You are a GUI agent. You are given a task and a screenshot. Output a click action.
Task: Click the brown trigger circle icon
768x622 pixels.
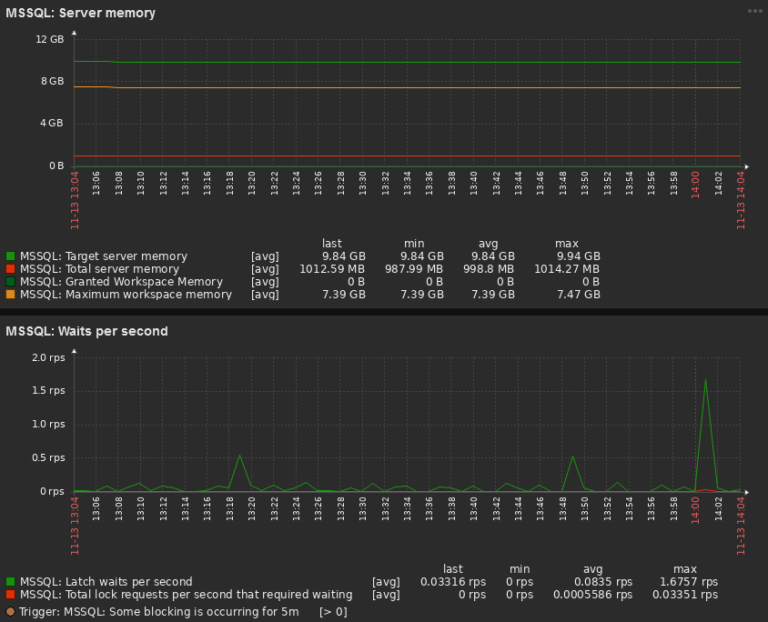point(11,610)
